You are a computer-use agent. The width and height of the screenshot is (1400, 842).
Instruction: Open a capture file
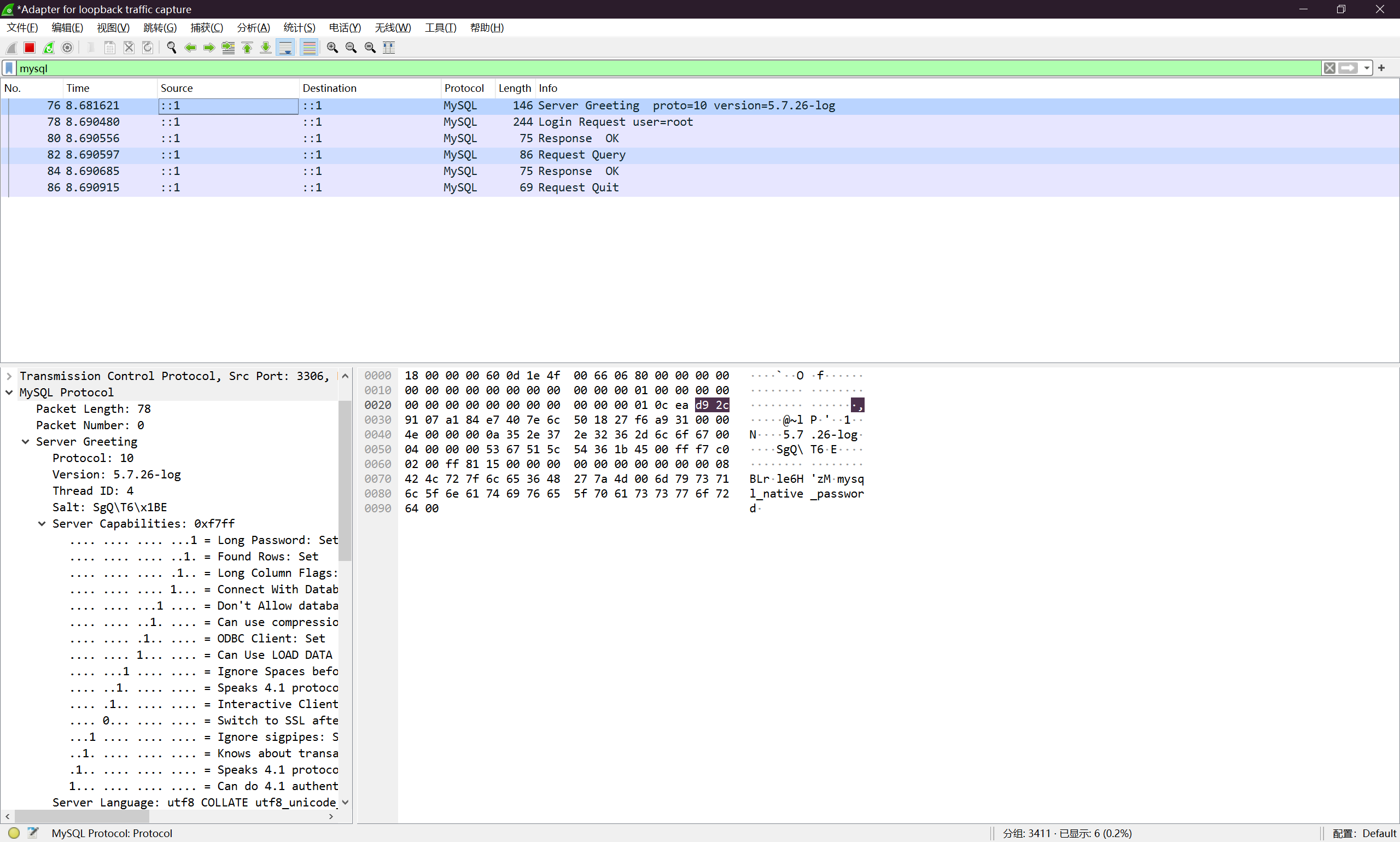tap(91, 48)
